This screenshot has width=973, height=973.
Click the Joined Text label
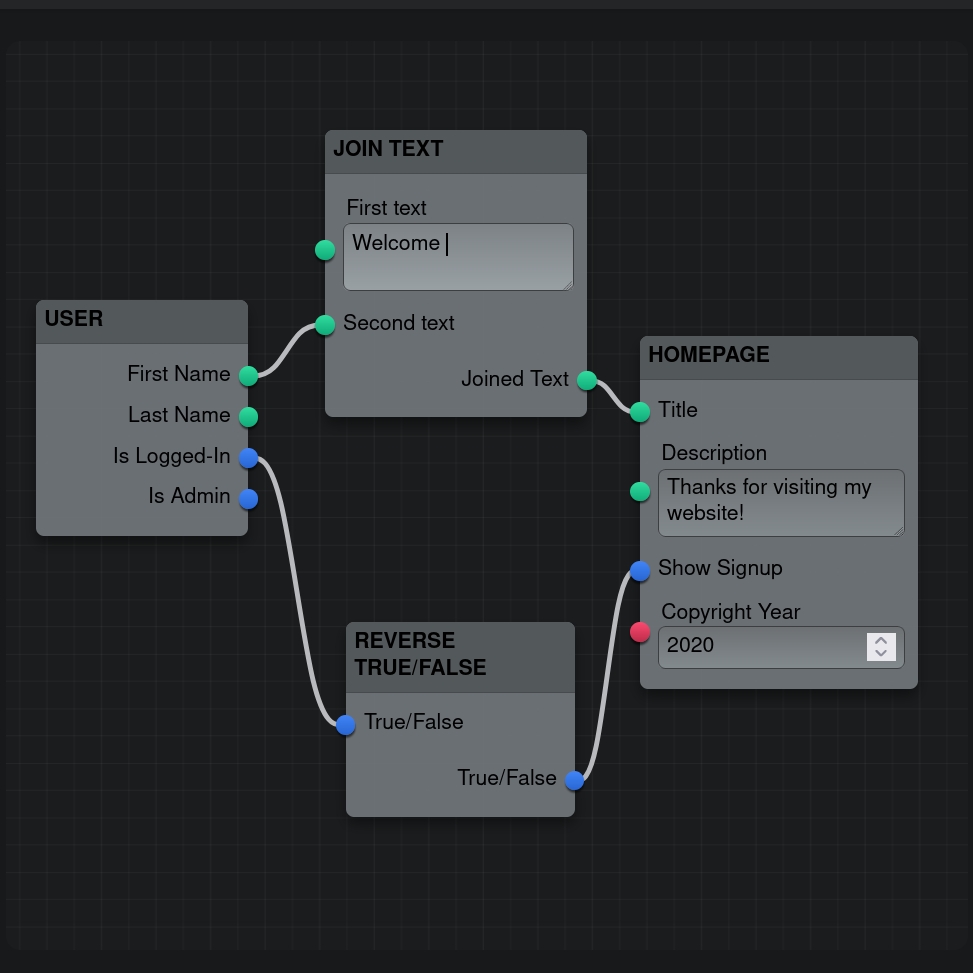(515, 379)
